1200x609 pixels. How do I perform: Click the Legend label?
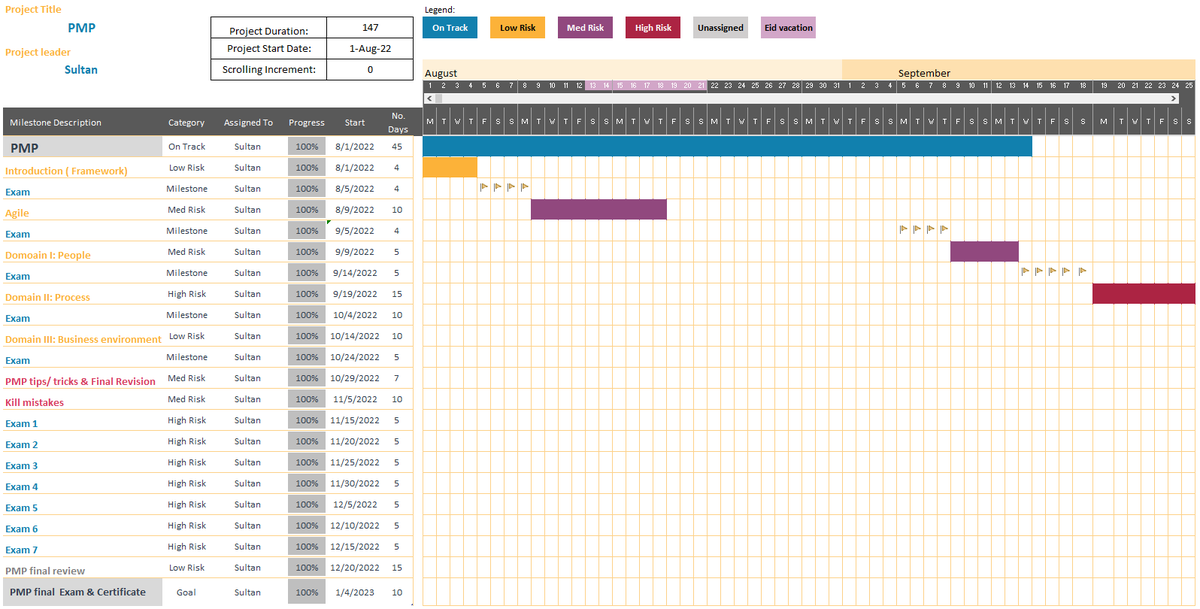[x=440, y=8]
